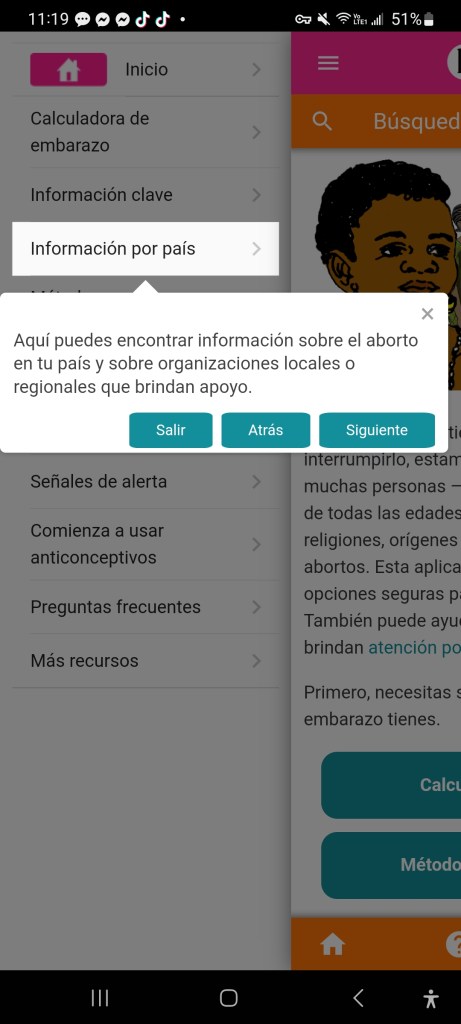Open the Más recursos menu item
Screen dimensions: 461x1024
coord(146,660)
